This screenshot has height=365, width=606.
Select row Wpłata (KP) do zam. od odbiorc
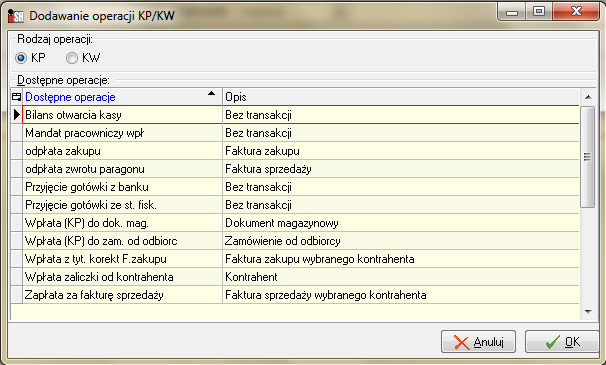(x=301, y=241)
